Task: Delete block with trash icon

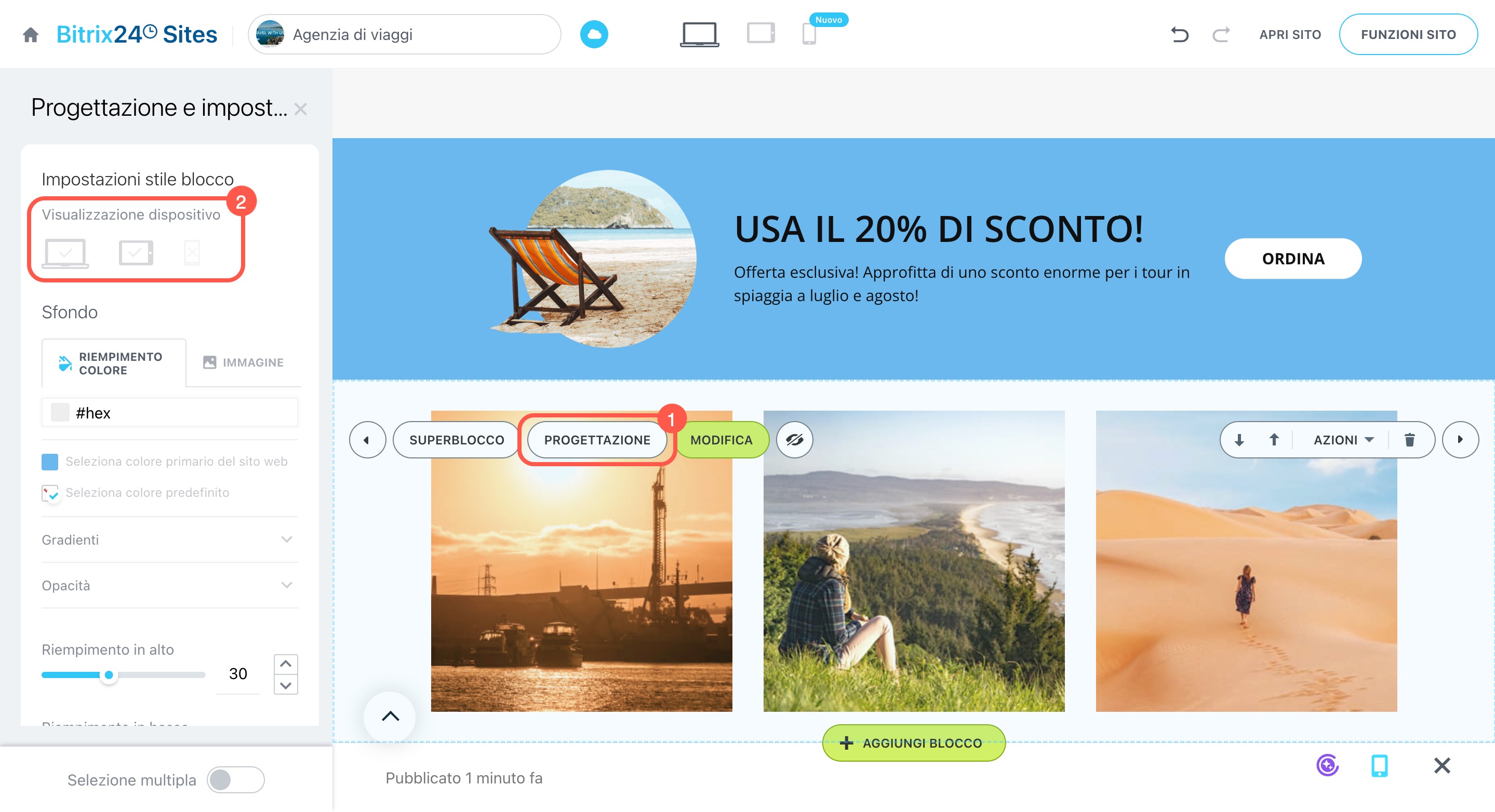Action: pyautogui.click(x=1409, y=440)
